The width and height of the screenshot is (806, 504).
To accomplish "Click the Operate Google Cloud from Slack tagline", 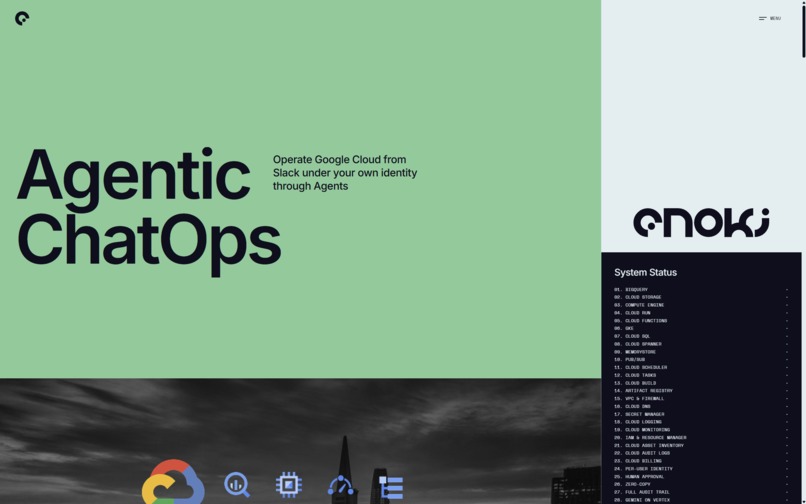I will (345, 173).
